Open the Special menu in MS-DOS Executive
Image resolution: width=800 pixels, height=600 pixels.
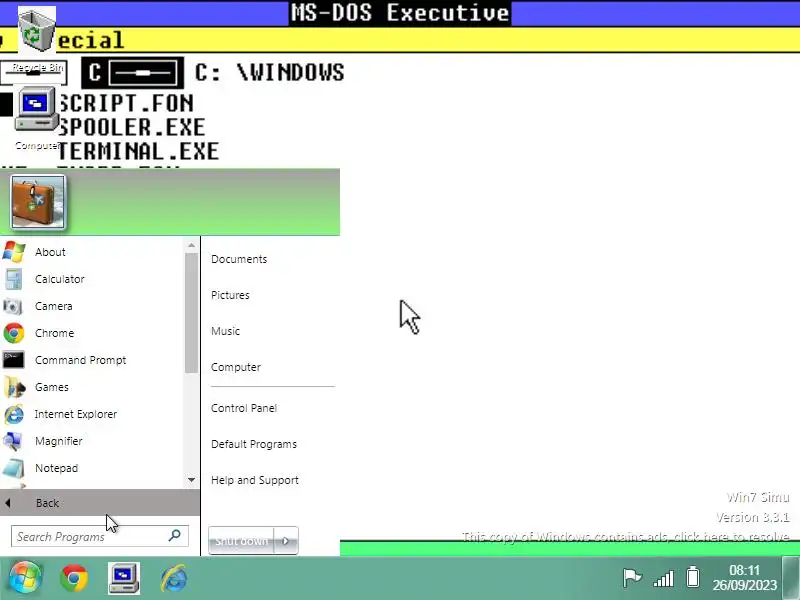[x=90, y=40]
